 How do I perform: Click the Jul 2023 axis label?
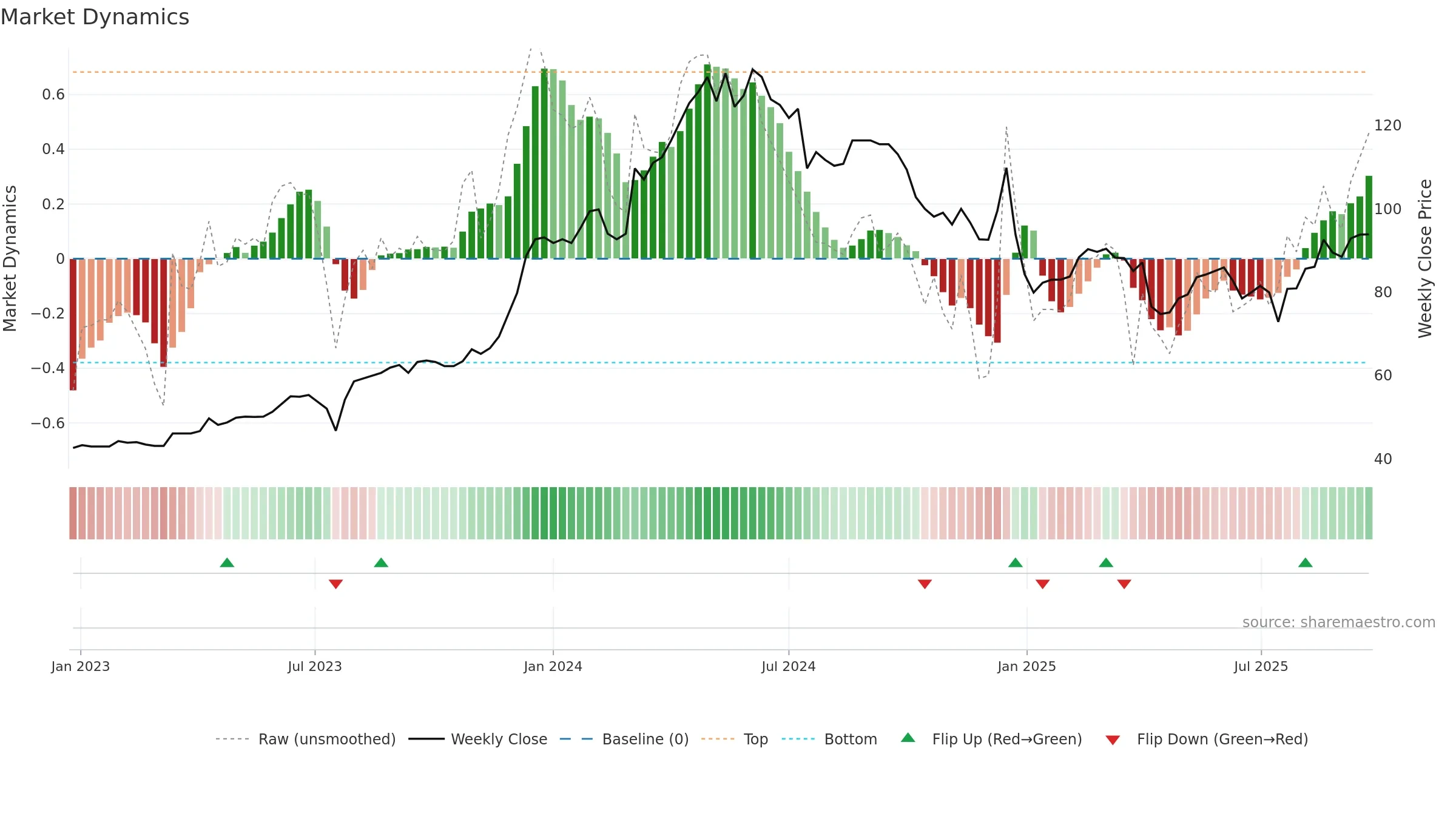(315, 666)
